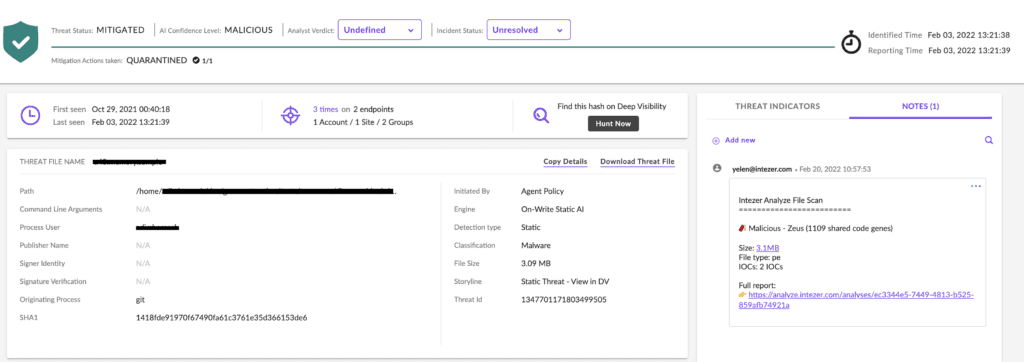Image resolution: width=1024 pixels, height=362 pixels.
Task: Click the Last seen date Feb 03, 2022 13:21:39
Action: coord(131,122)
